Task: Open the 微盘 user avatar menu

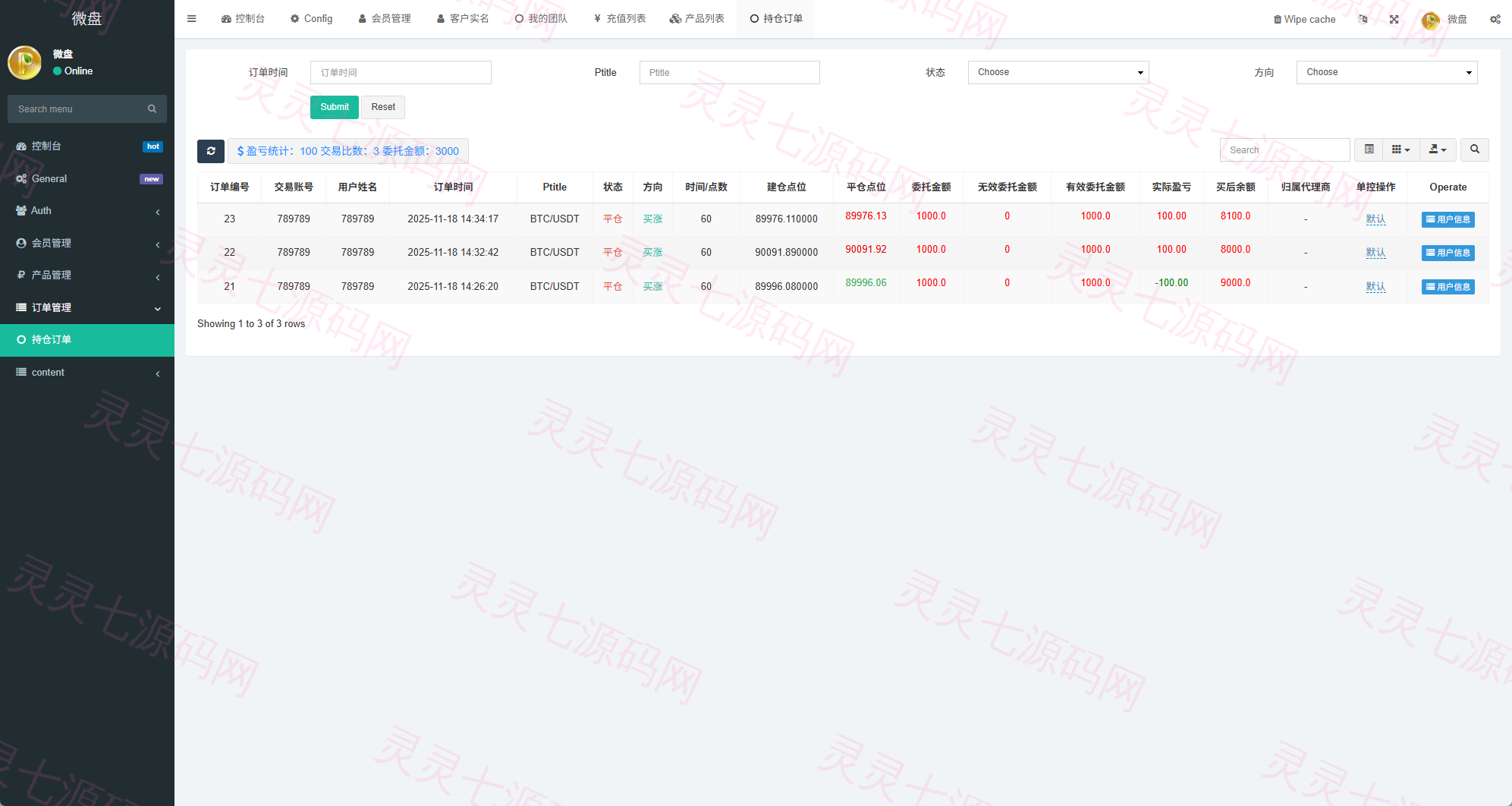Action: 1444,19
